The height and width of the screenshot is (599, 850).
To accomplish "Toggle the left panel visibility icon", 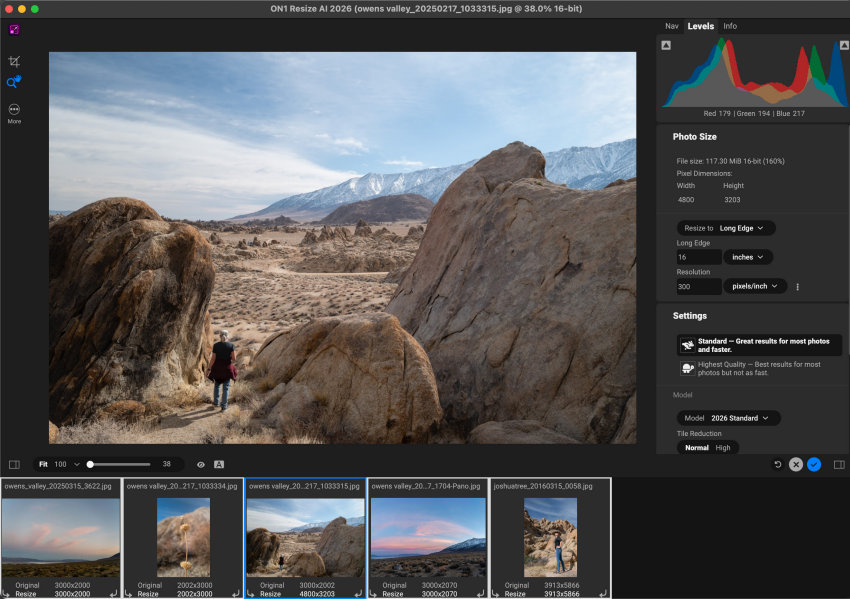I will [14, 465].
